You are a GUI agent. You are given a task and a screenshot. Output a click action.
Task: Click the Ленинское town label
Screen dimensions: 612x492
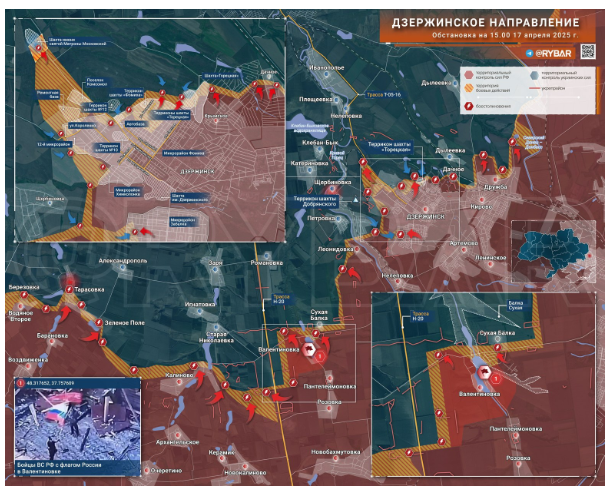pyautogui.click(x=491, y=258)
